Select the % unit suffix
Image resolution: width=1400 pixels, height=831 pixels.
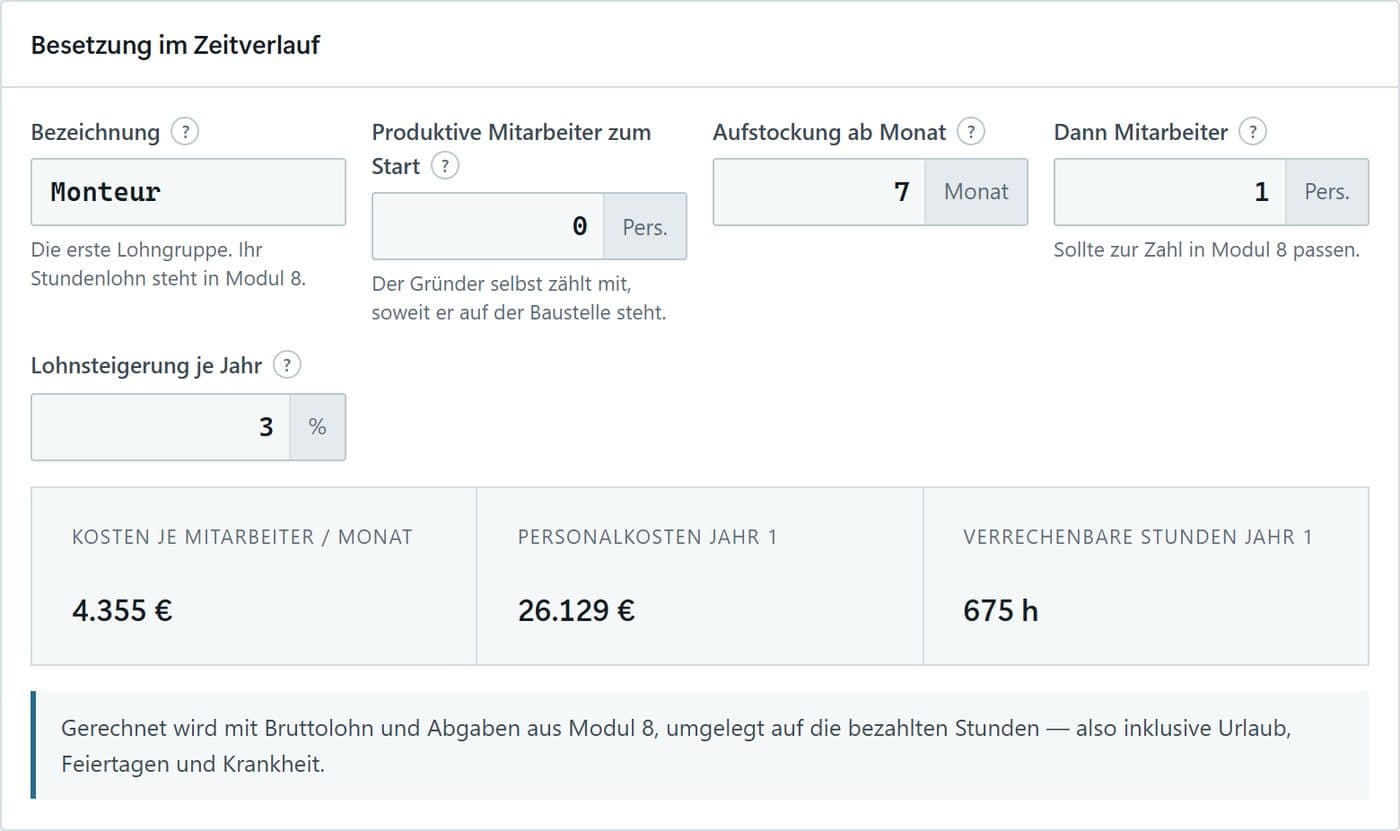(x=318, y=427)
